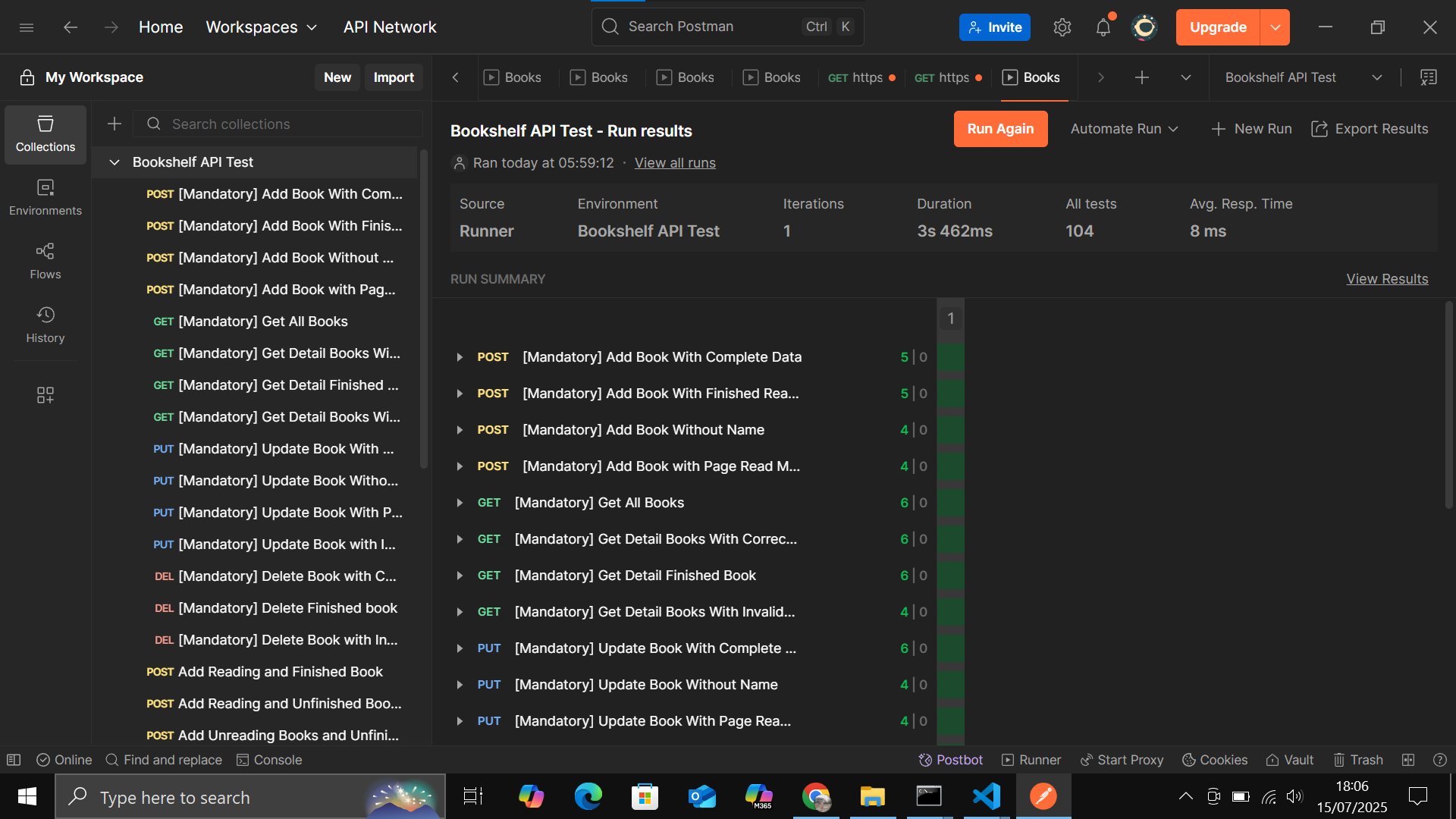This screenshot has height=819, width=1456.
Task: Go forward with the right arrow icon
Action: click(111, 27)
